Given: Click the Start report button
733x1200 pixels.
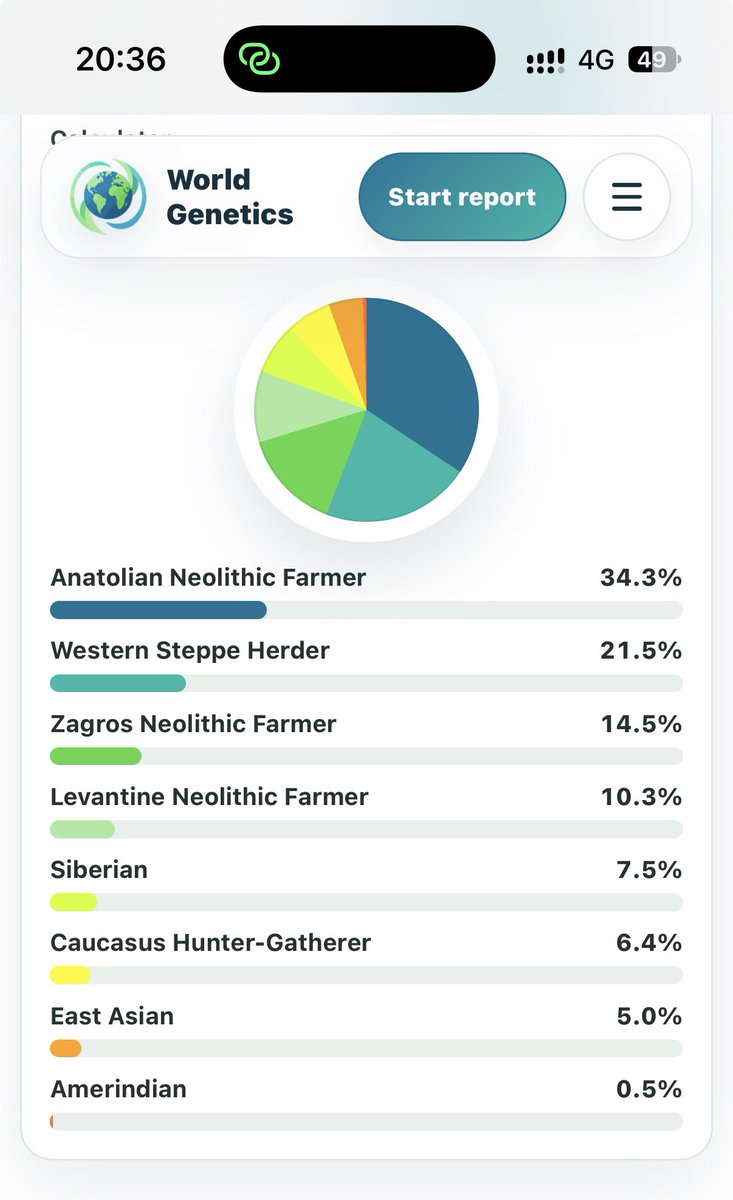Looking at the screenshot, I should [462, 197].
